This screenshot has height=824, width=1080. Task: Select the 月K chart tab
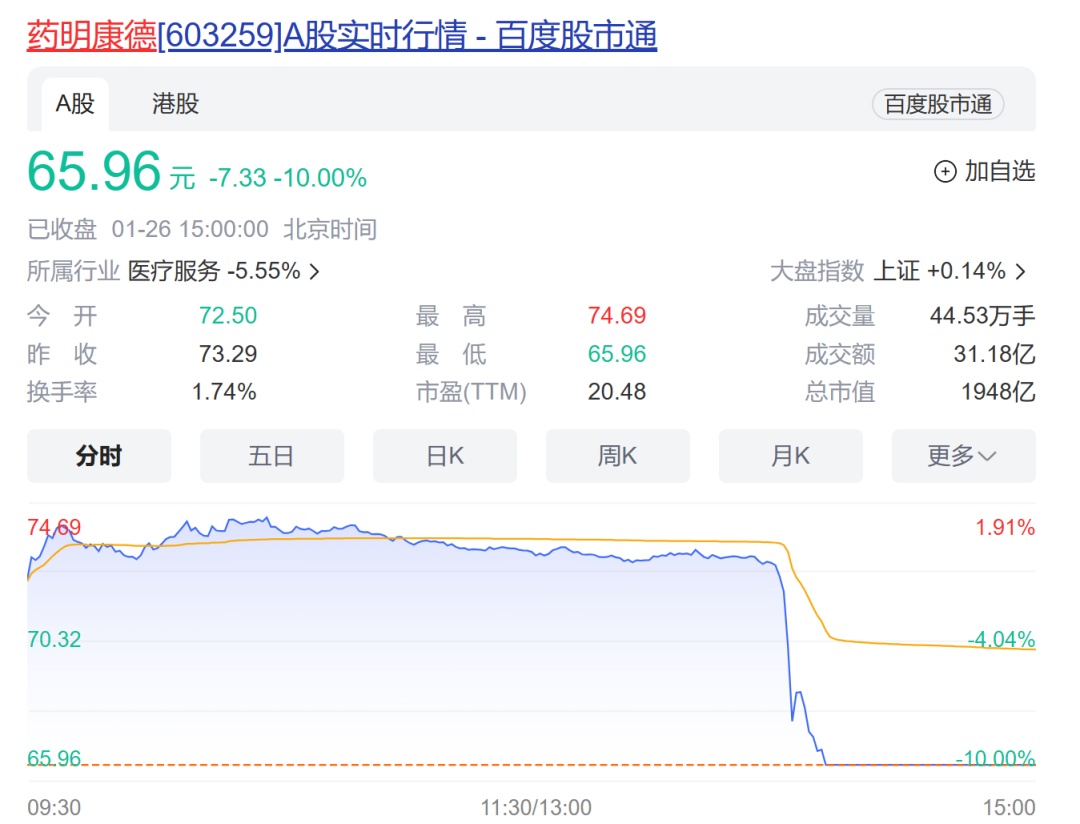point(791,456)
